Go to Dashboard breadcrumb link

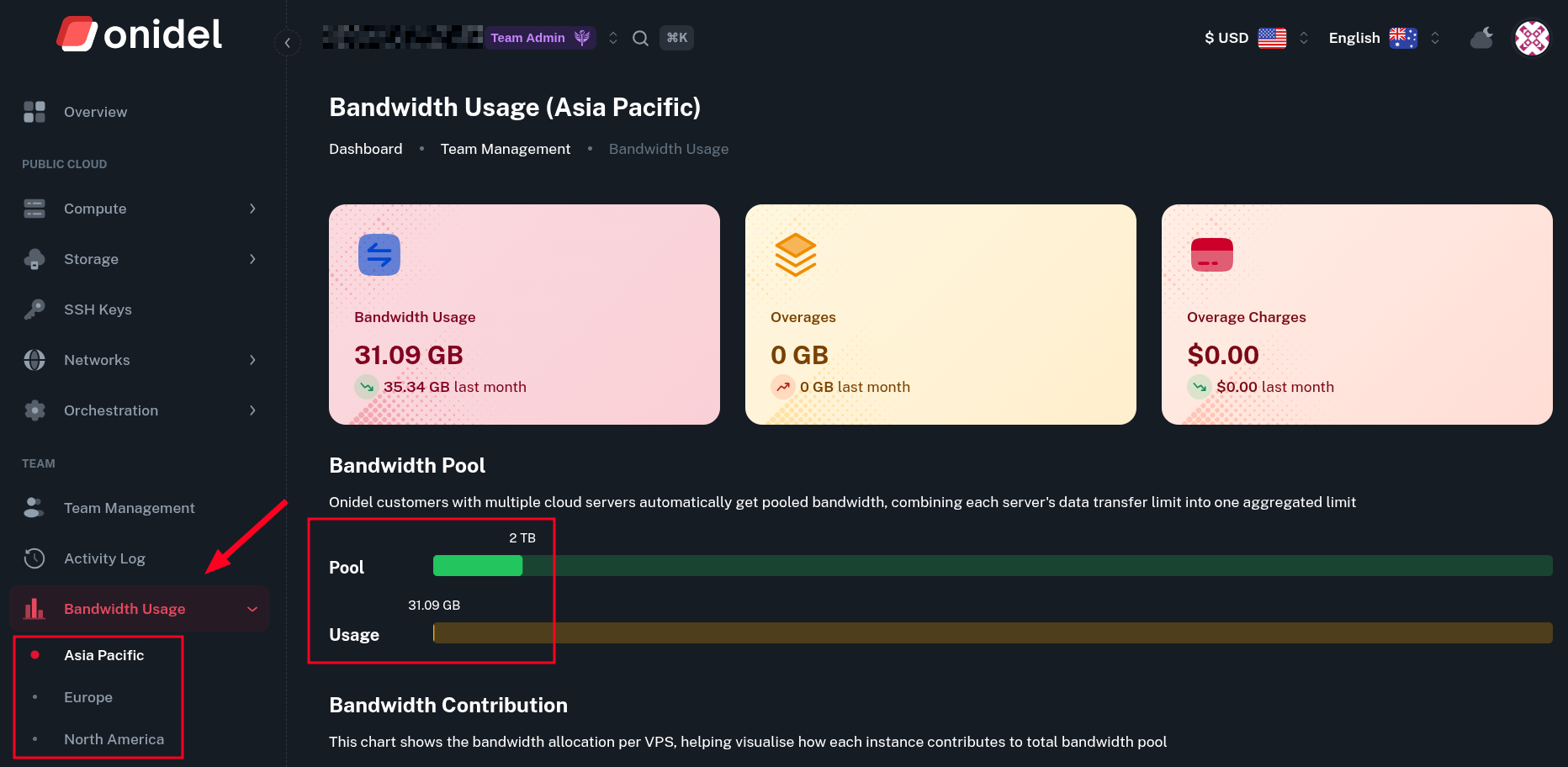point(365,149)
